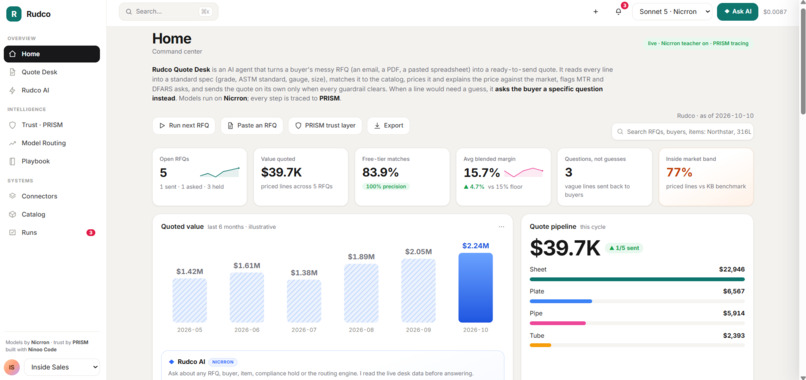Open Questions, not guesses card
The width and height of the screenshot is (806, 380).
pos(604,177)
